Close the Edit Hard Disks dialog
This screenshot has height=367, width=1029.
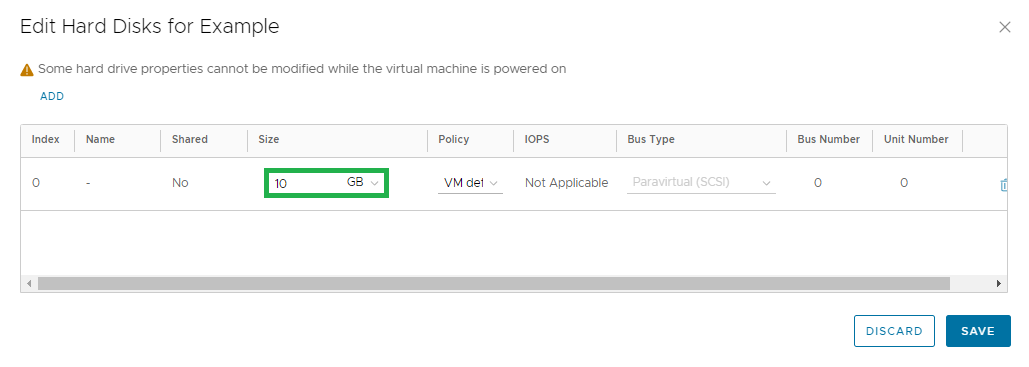coord(1004,27)
